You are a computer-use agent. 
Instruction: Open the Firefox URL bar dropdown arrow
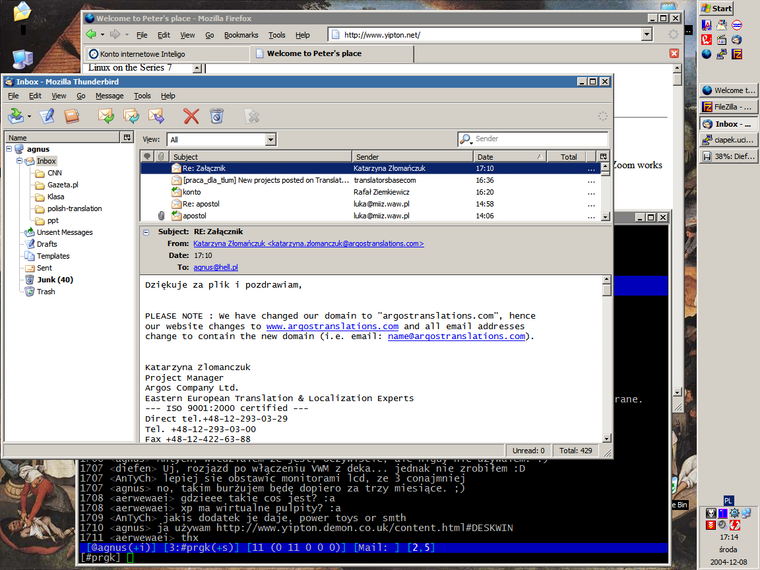click(x=647, y=34)
